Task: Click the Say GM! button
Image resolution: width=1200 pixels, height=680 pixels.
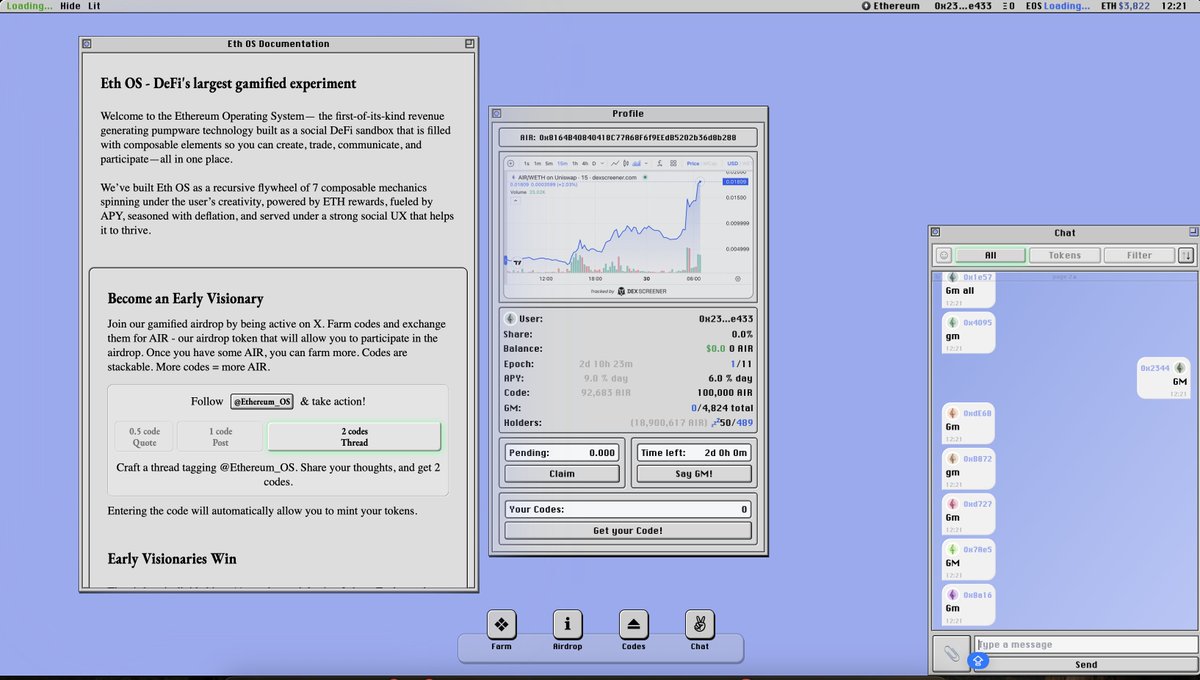Action: pos(694,473)
